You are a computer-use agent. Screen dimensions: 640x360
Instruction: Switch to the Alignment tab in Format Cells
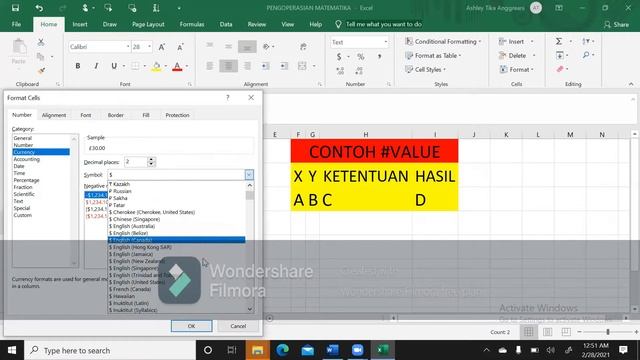[53, 115]
